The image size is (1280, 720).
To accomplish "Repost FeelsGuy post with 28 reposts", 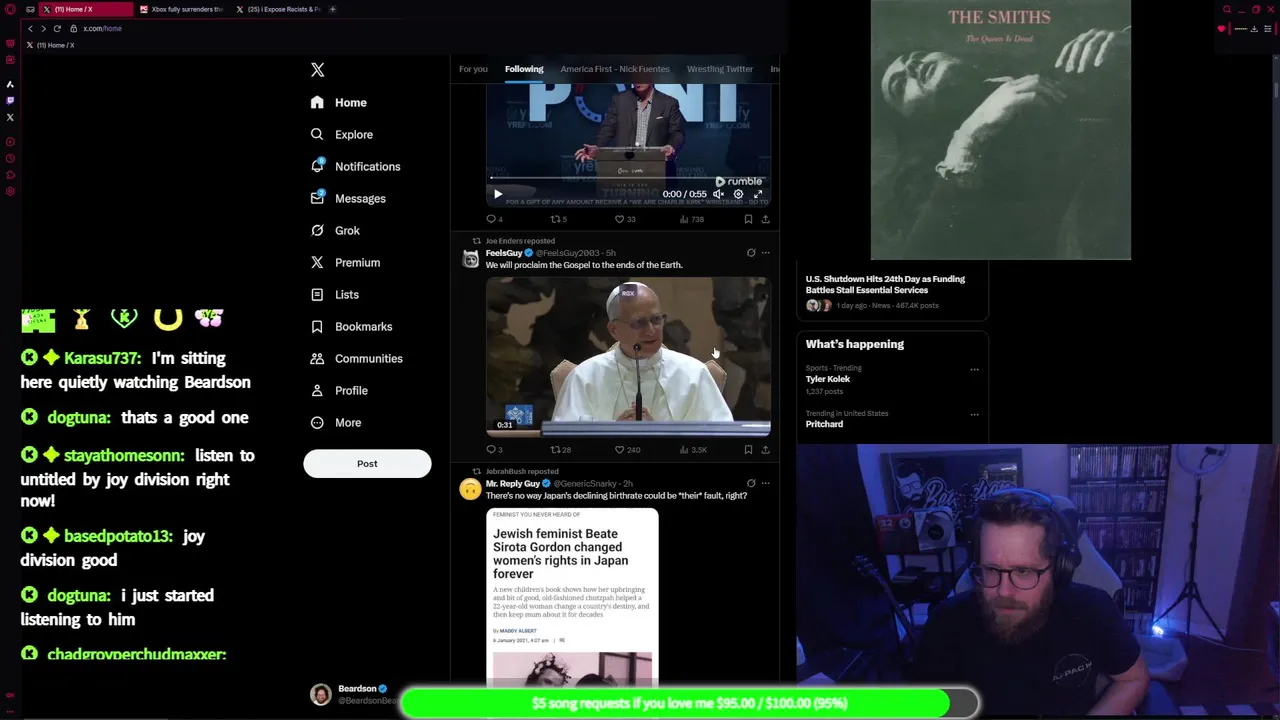I will pyautogui.click(x=560, y=450).
